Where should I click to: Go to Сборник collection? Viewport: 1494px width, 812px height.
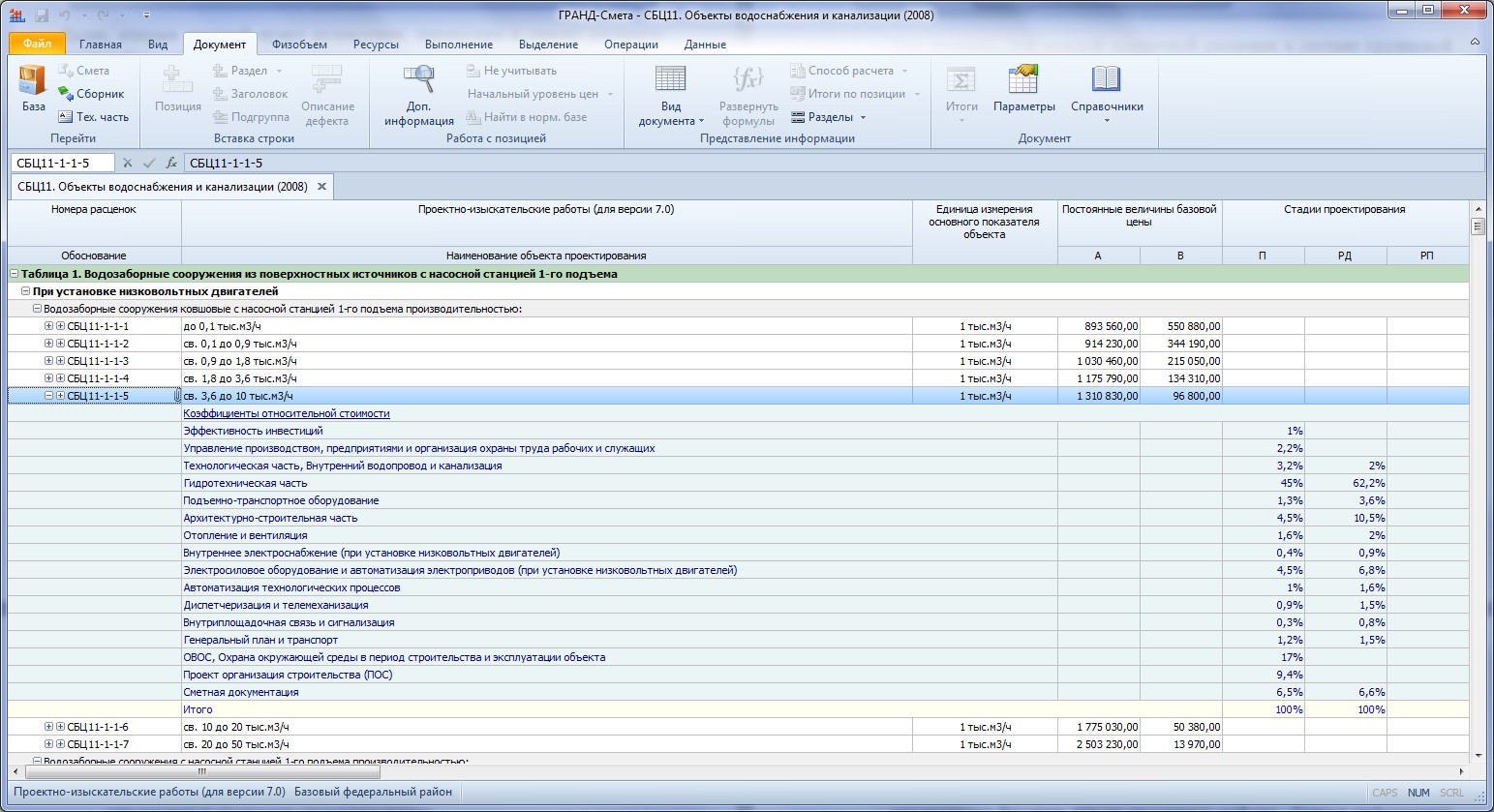(91, 94)
